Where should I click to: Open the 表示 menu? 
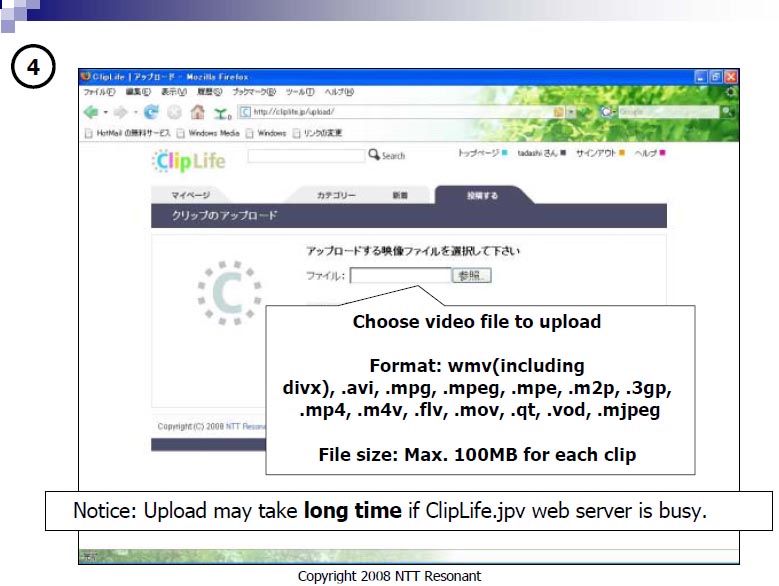173,92
